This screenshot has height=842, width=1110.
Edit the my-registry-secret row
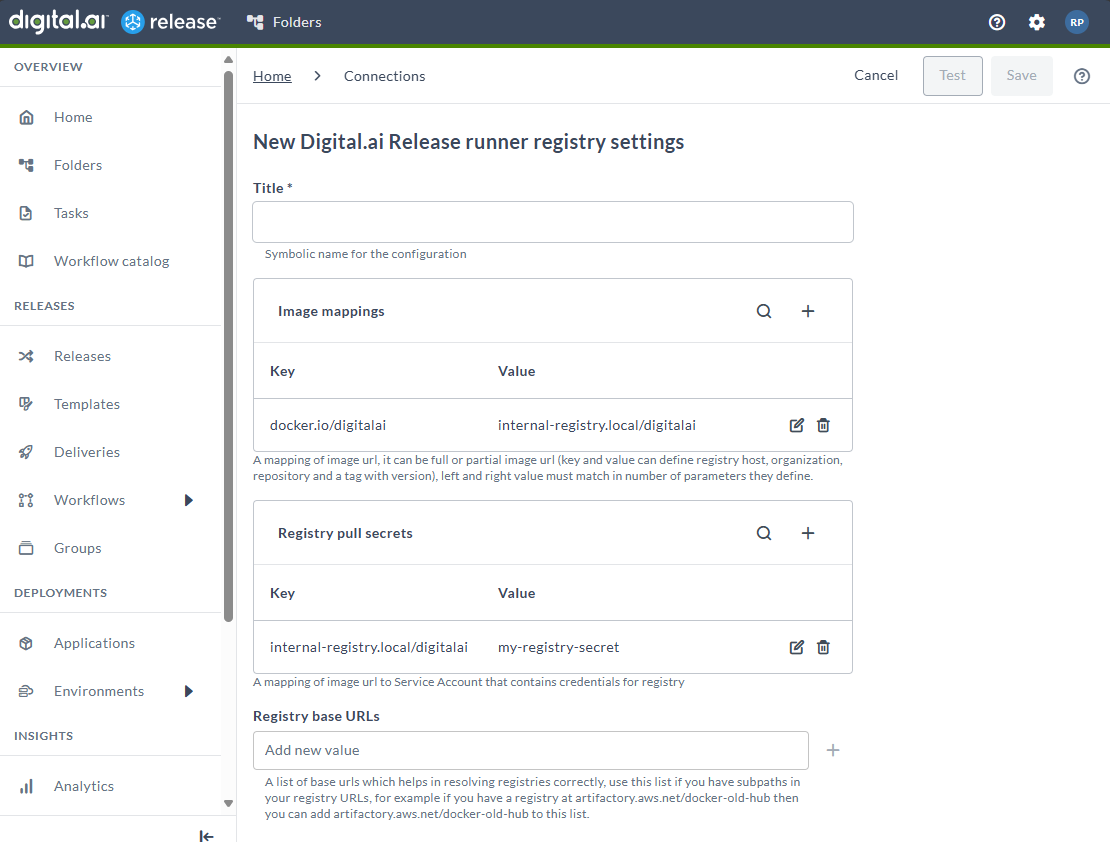click(797, 647)
